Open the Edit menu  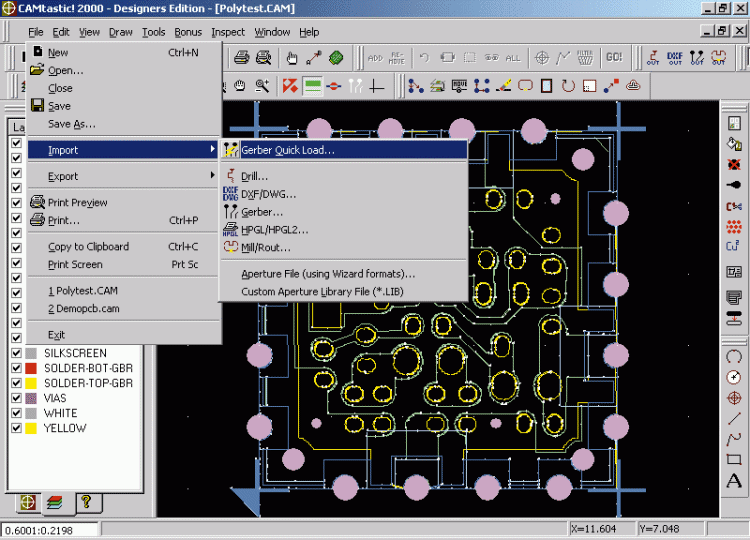point(61,32)
